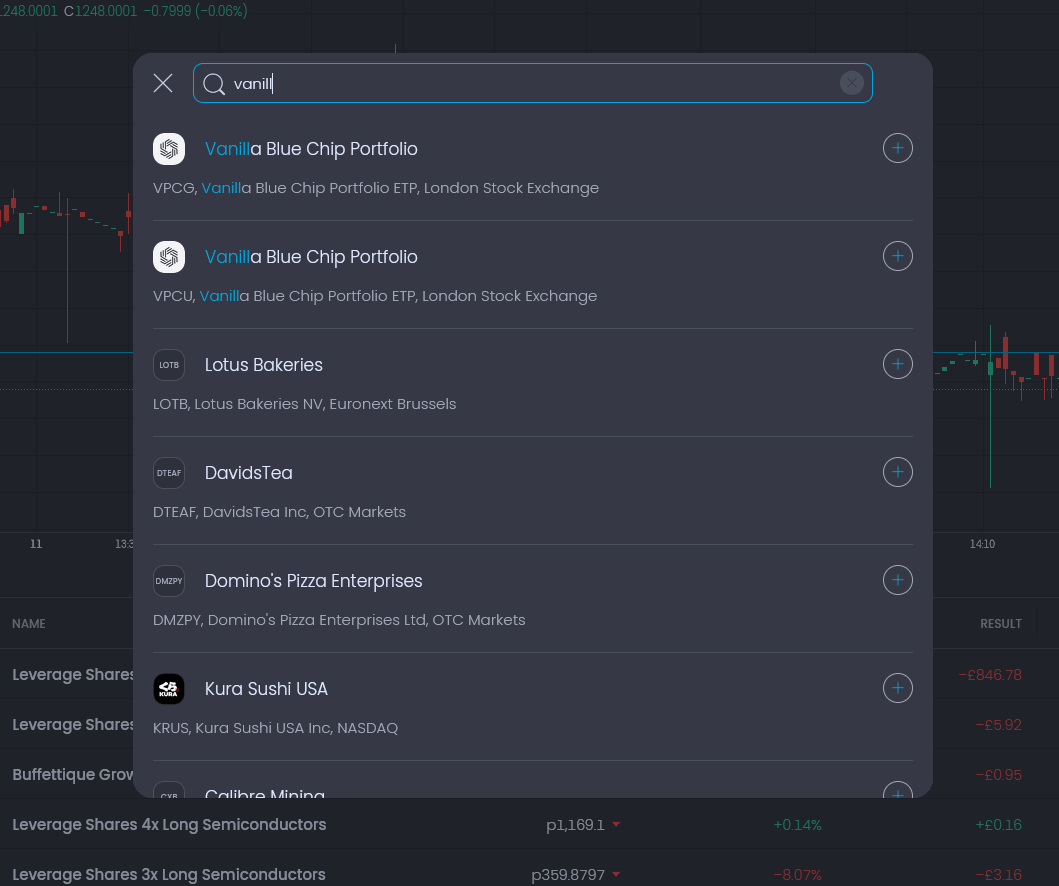Open the Kura Sushi USA result title

[266, 689]
